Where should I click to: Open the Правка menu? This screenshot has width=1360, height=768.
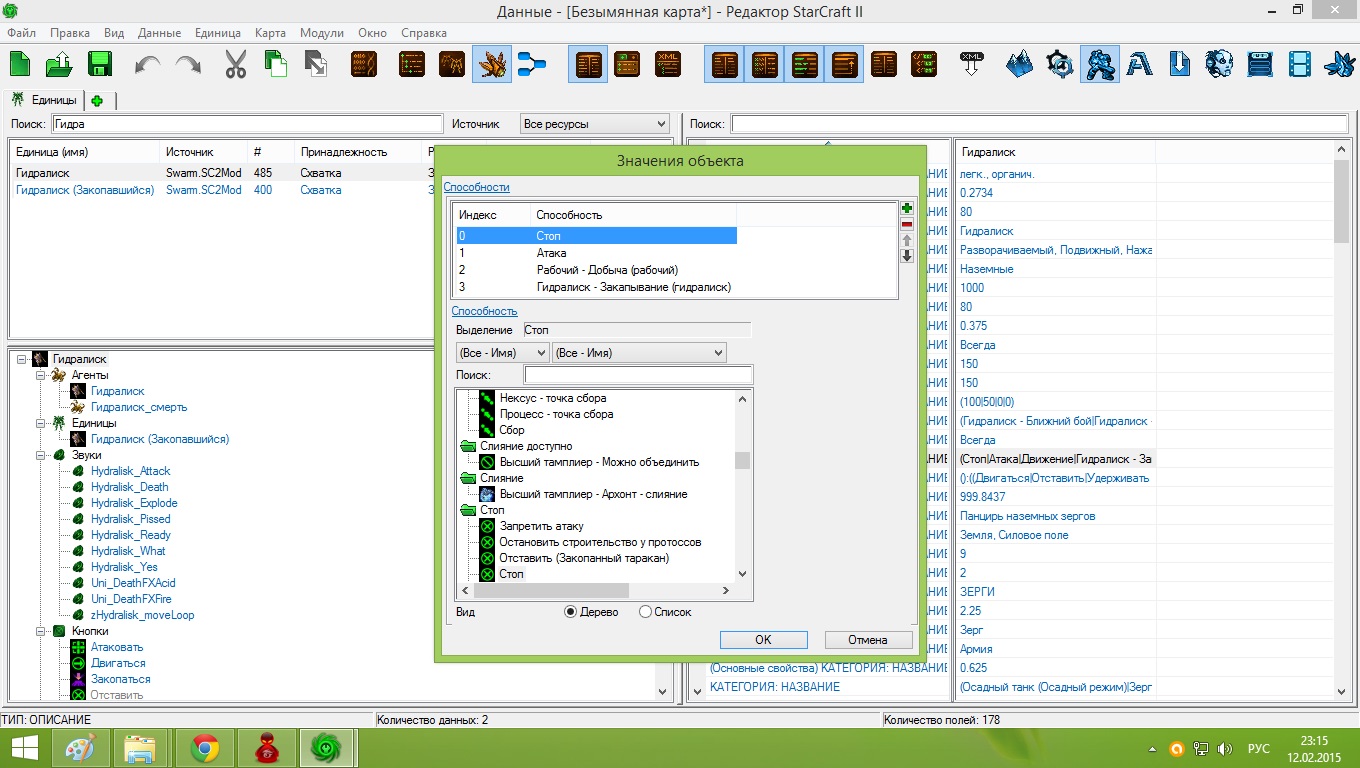tap(69, 33)
